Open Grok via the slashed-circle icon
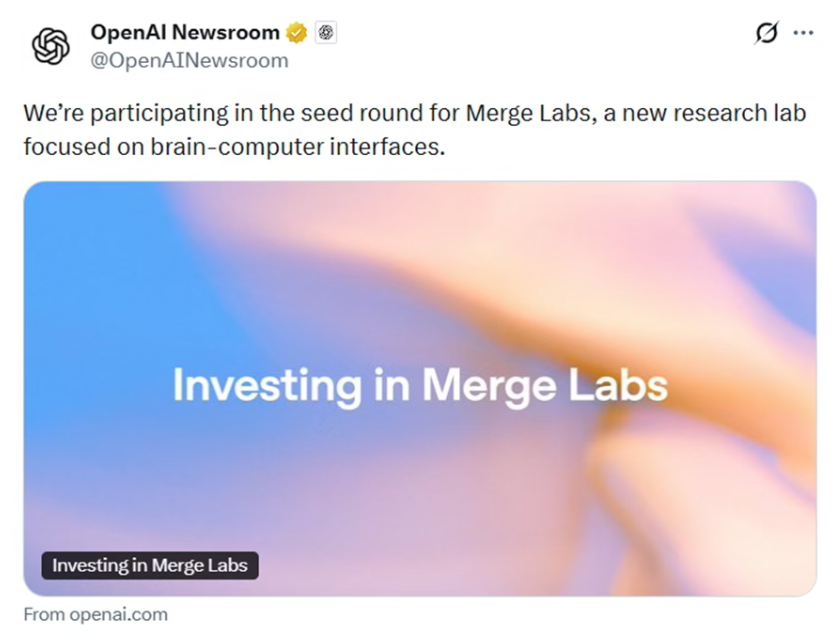Image resolution: width=836 pixels, height=632 pixels. click(765, 33)
